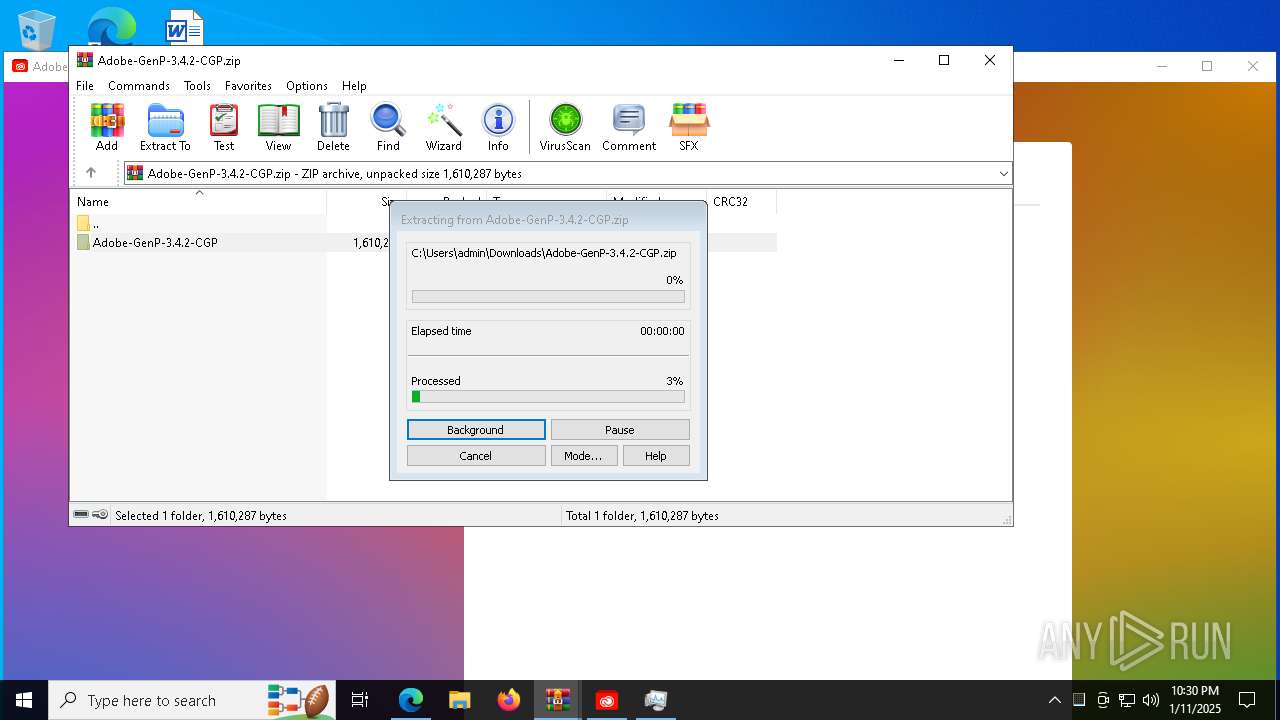Image resolution: width=1280 pixels, height=720 pixels.
Task: Open the notification center icon
Action: click(x=1247, y=700)
